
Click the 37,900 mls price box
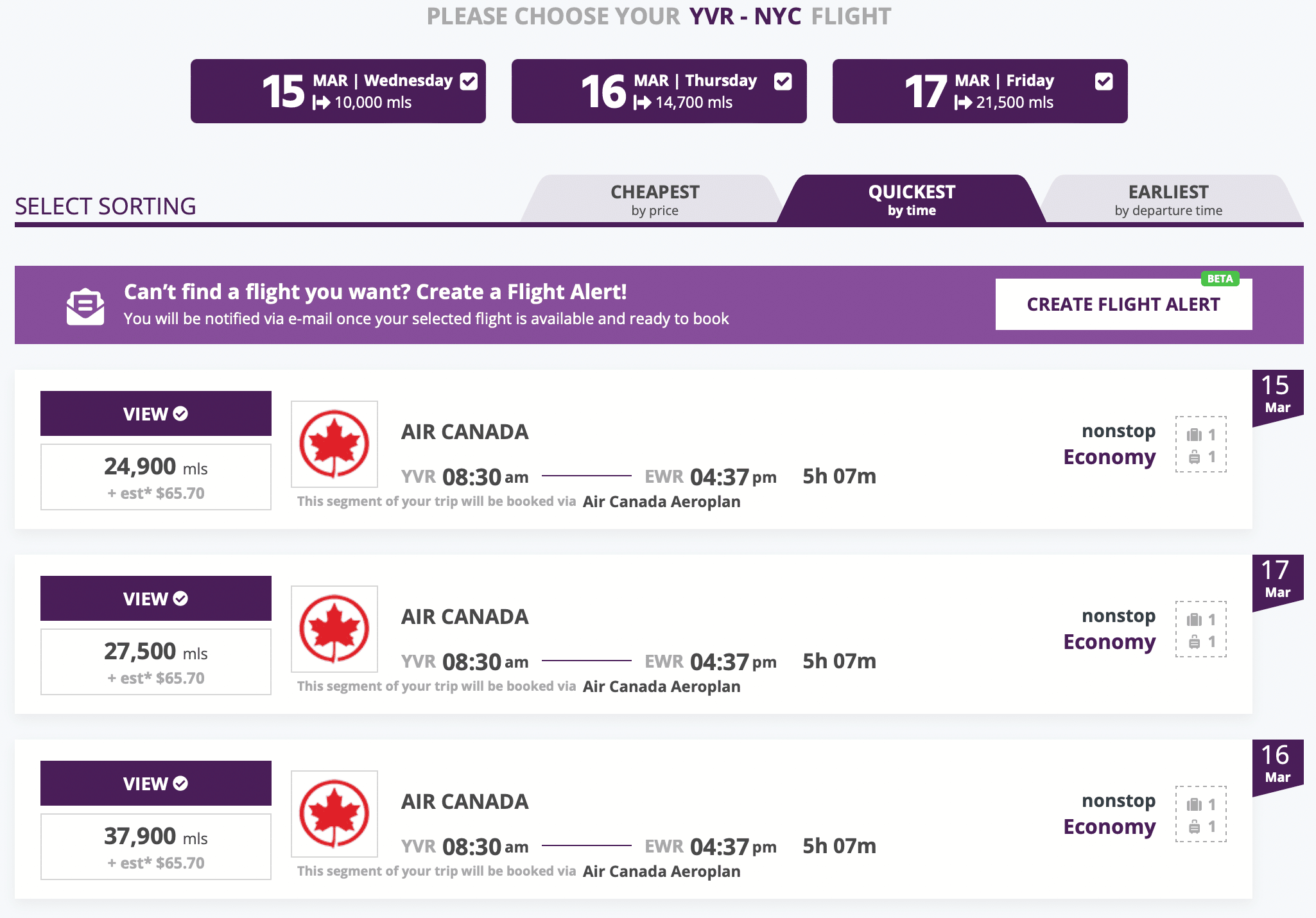pos(155,847)
